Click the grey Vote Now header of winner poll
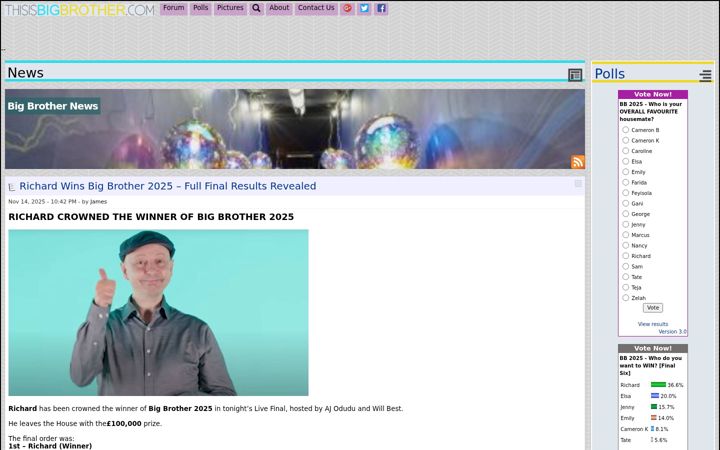This screenshot has width=720, height=450. point(653,348)
